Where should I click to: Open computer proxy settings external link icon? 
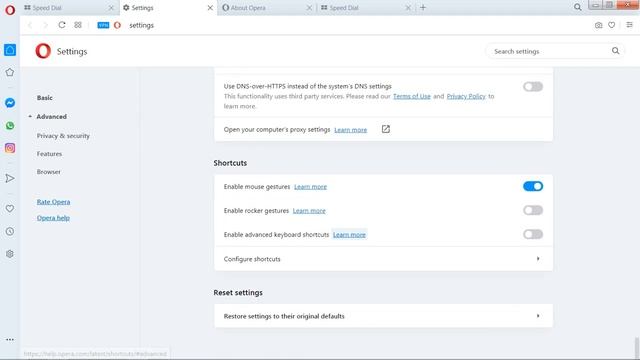click(386, 129)
